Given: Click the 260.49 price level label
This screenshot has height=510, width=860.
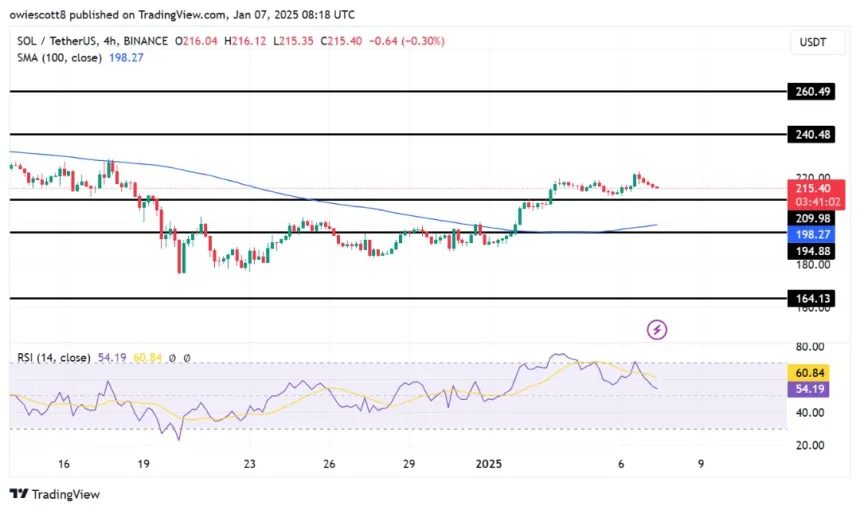Looking at the screenshot, I should coord(812,90).
